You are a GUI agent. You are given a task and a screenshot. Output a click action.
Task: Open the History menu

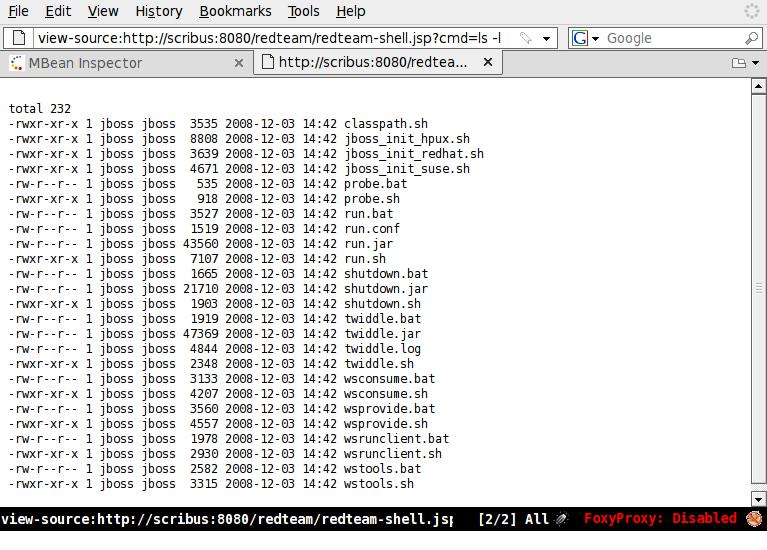pyautogui.click(x=158, y=11)
